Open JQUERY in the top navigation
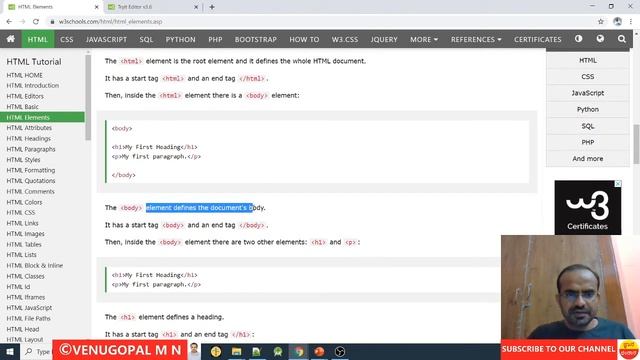Screen dimensions: 640x360 [x=384, y=40]
